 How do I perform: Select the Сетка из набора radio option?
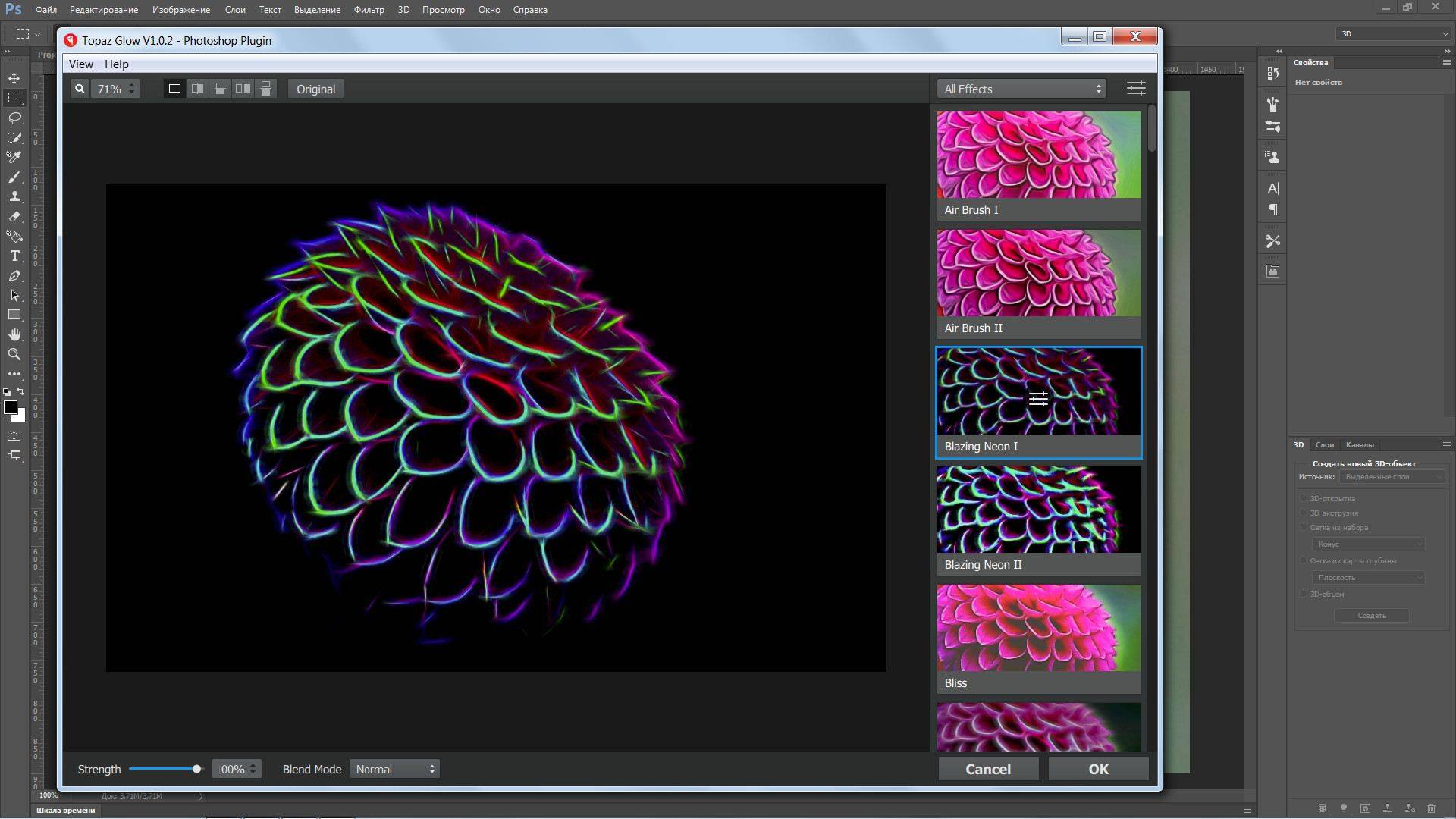coord(1304,527)
